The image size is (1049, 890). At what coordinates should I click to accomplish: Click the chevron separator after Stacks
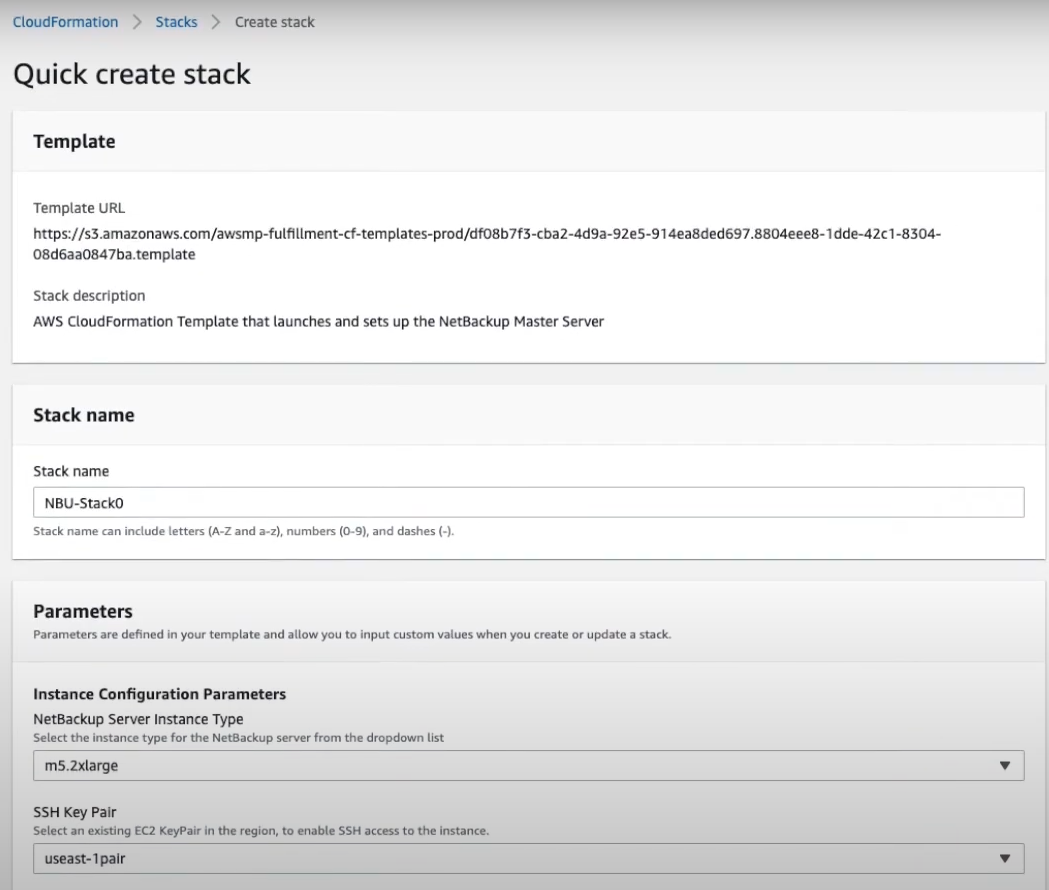[215, 22]
